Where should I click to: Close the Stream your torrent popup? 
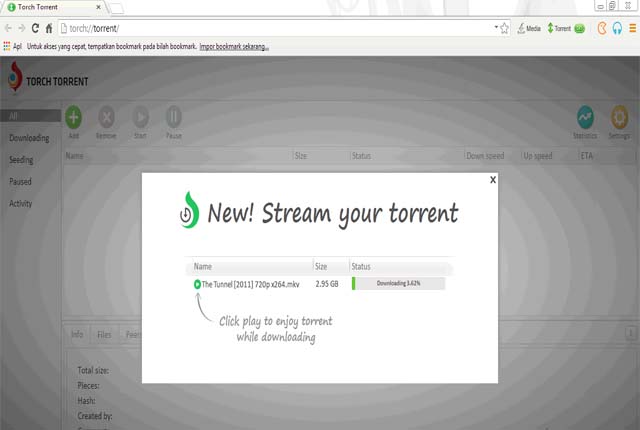[493, 180]
